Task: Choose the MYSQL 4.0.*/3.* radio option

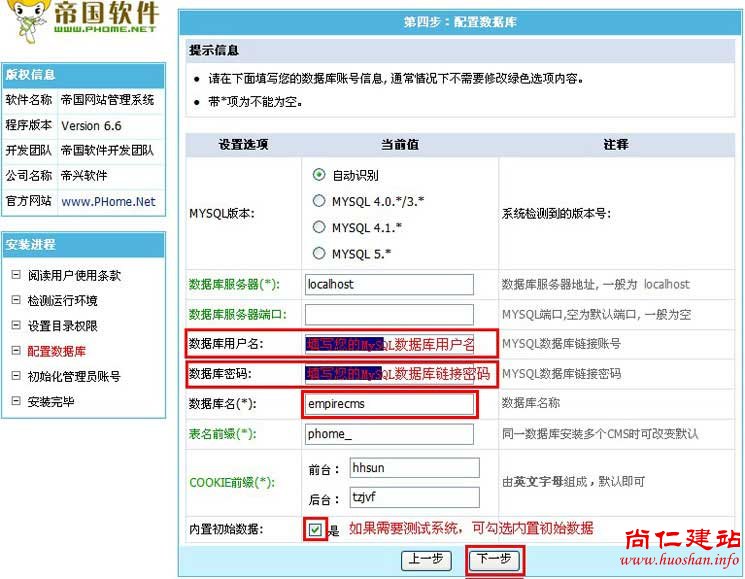Action: (x=320, y=200)
